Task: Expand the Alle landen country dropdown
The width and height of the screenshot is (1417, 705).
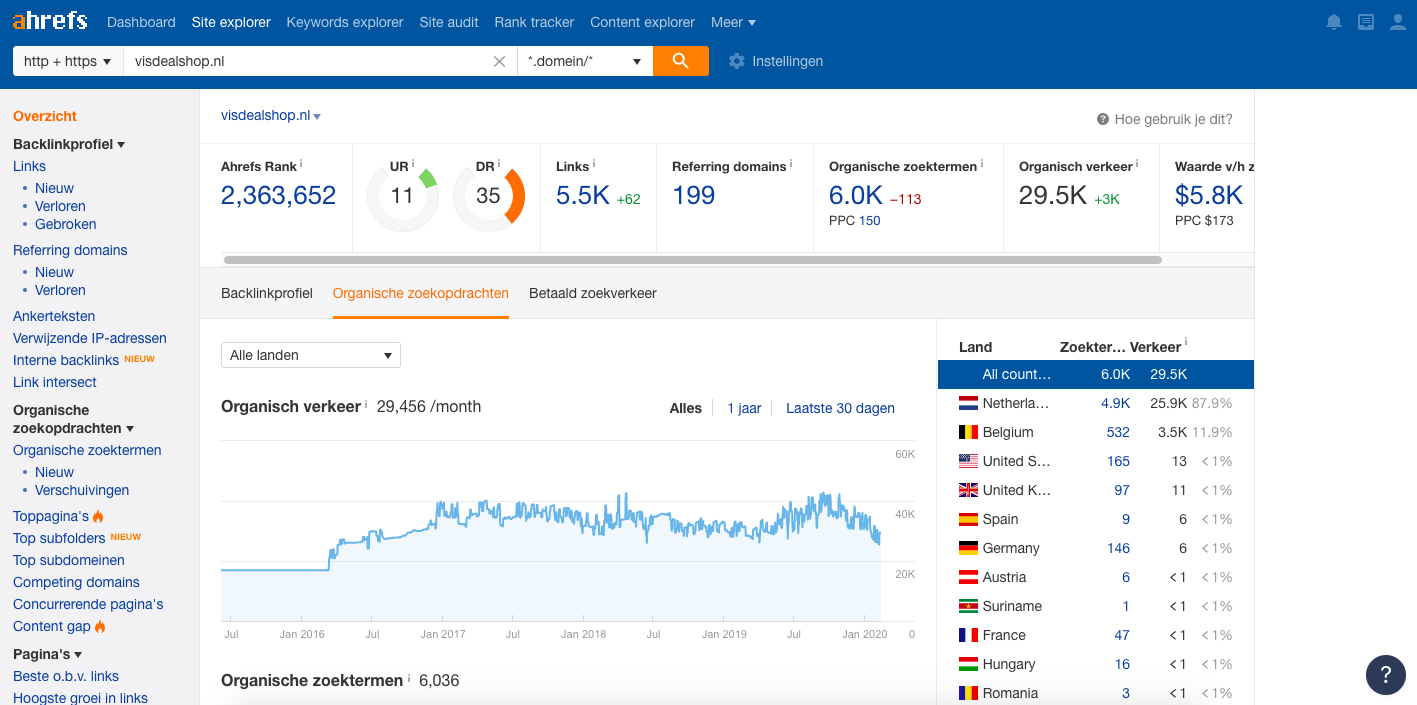Action: (310, 355)
